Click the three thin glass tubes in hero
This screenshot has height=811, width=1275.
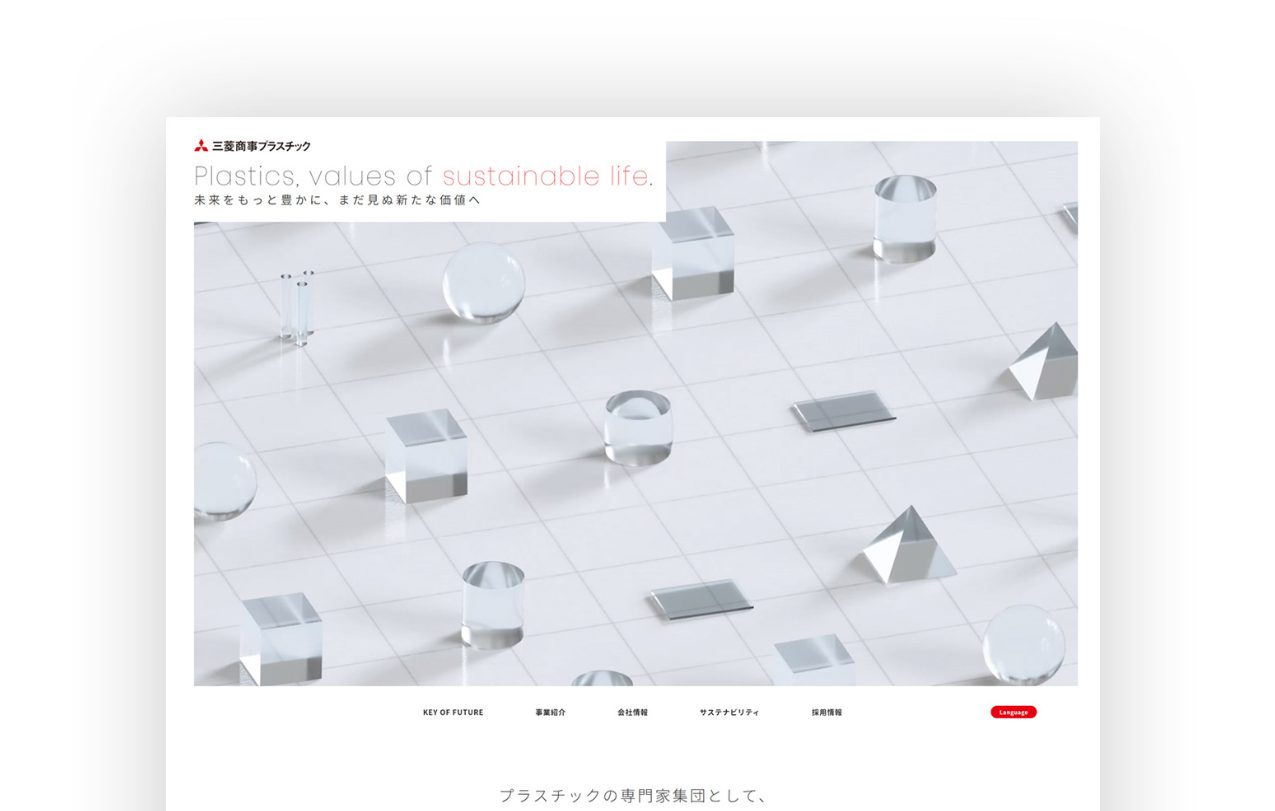tap(297, 306)
